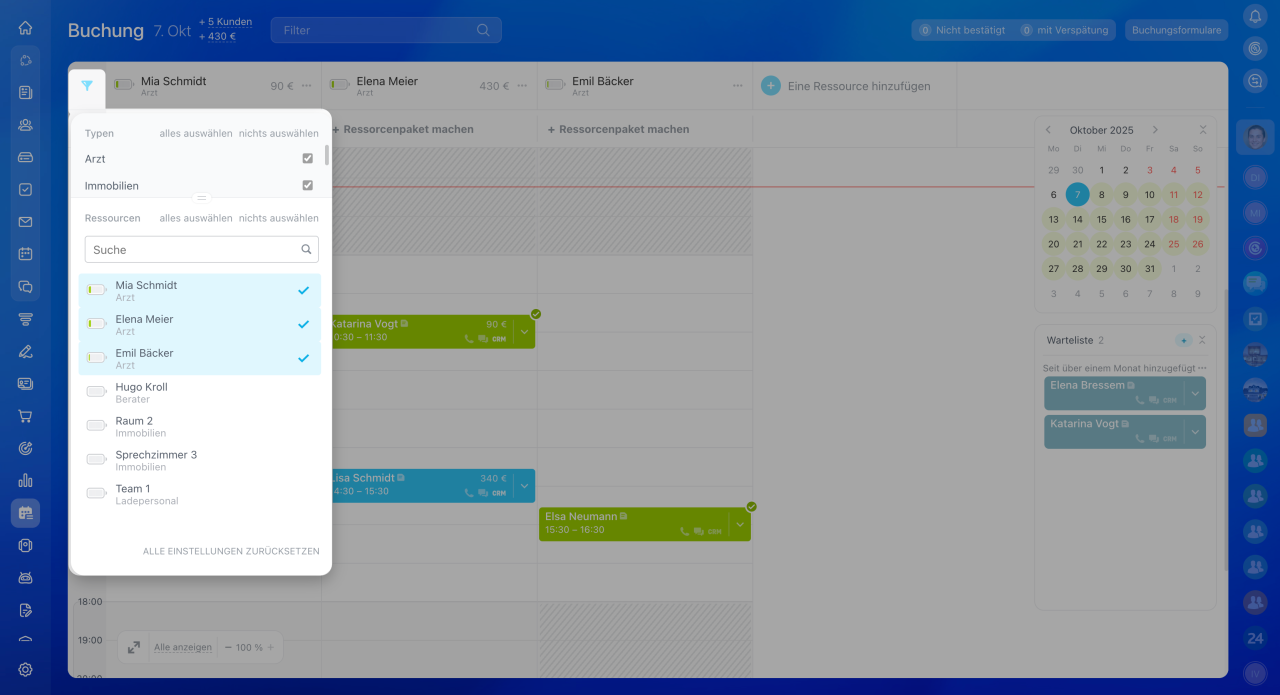Expand Elena Bressem waitlist dropdown arrow
Screen dimensions: 1280x695
[x=1195, y=393]
